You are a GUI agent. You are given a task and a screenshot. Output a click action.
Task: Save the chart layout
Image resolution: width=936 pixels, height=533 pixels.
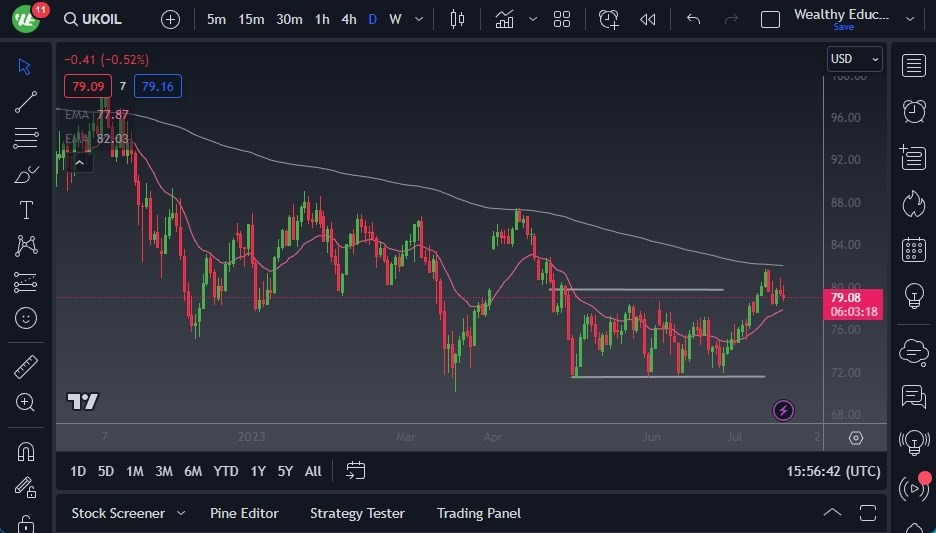pyautogui.click(x=843, y=27)
